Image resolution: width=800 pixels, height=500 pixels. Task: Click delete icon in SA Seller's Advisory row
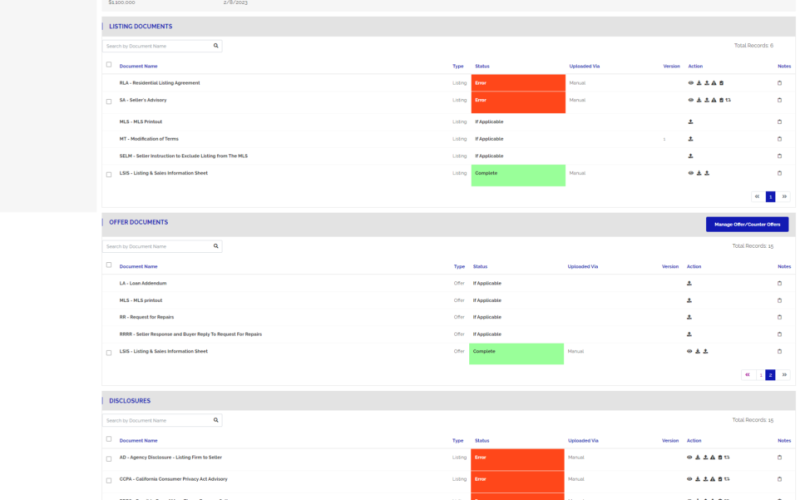coord(721,100)
